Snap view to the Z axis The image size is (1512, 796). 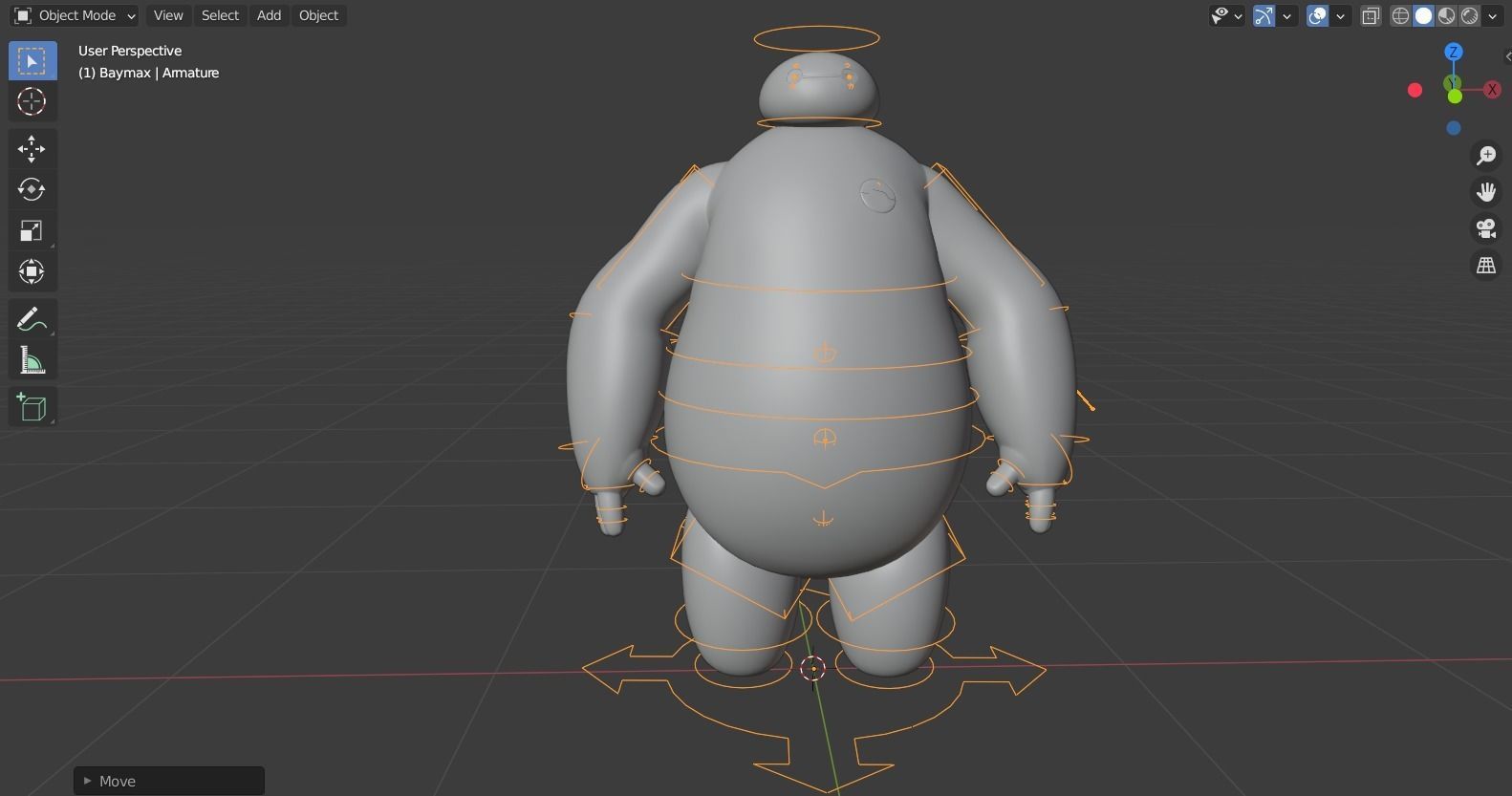click(1454, 53)
